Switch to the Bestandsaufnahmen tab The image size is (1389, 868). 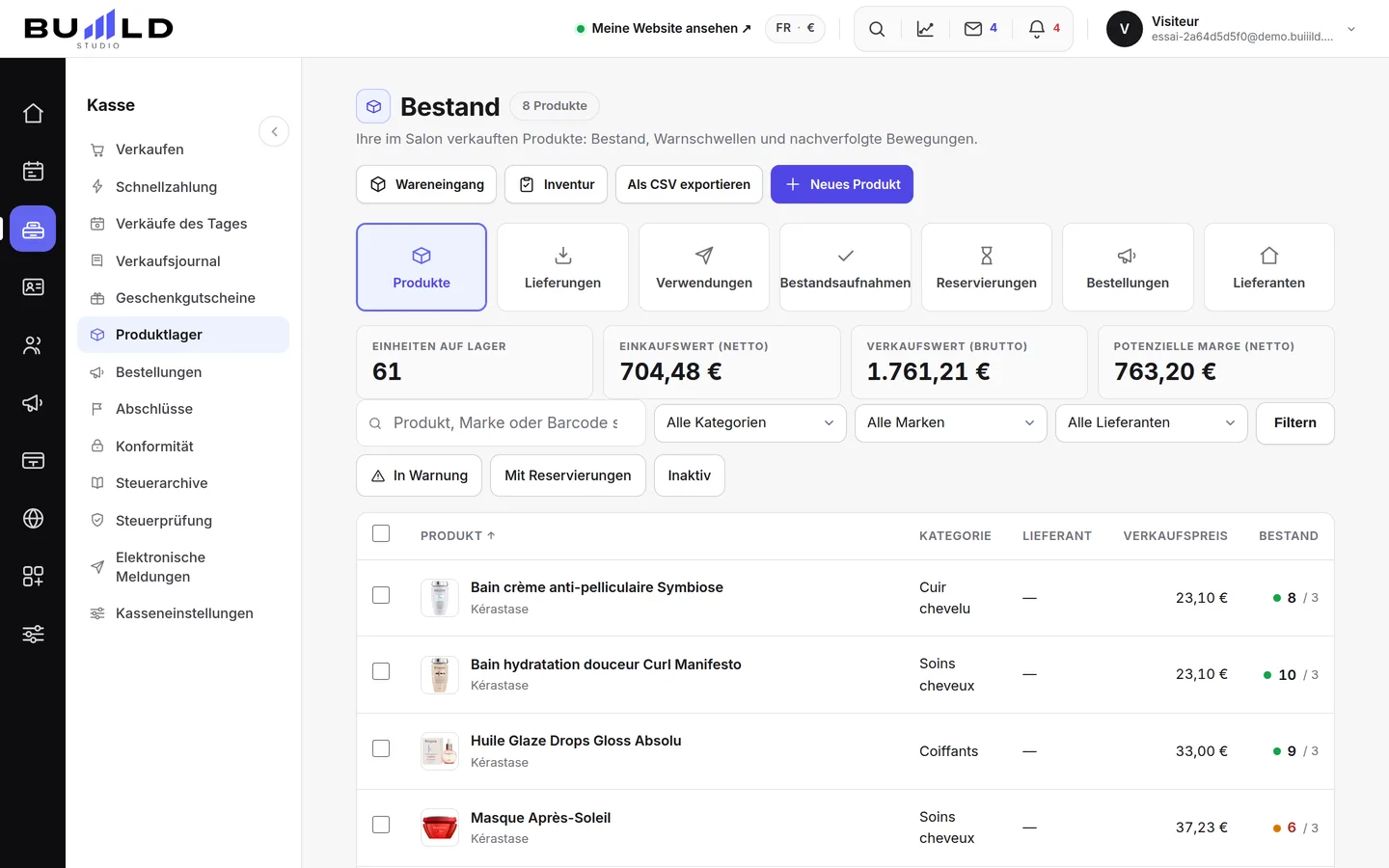pos(845,267)
